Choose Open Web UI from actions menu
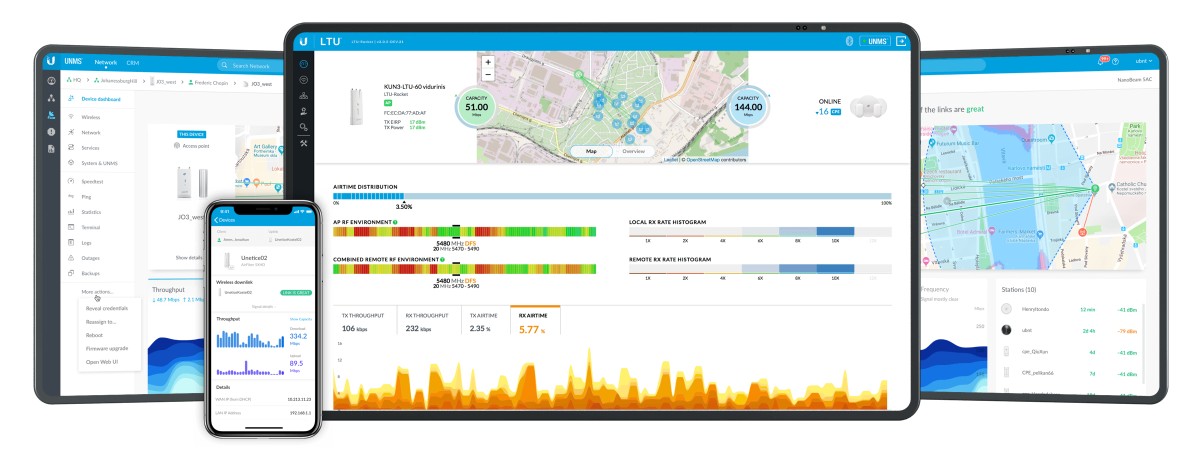 coord(102,361)
